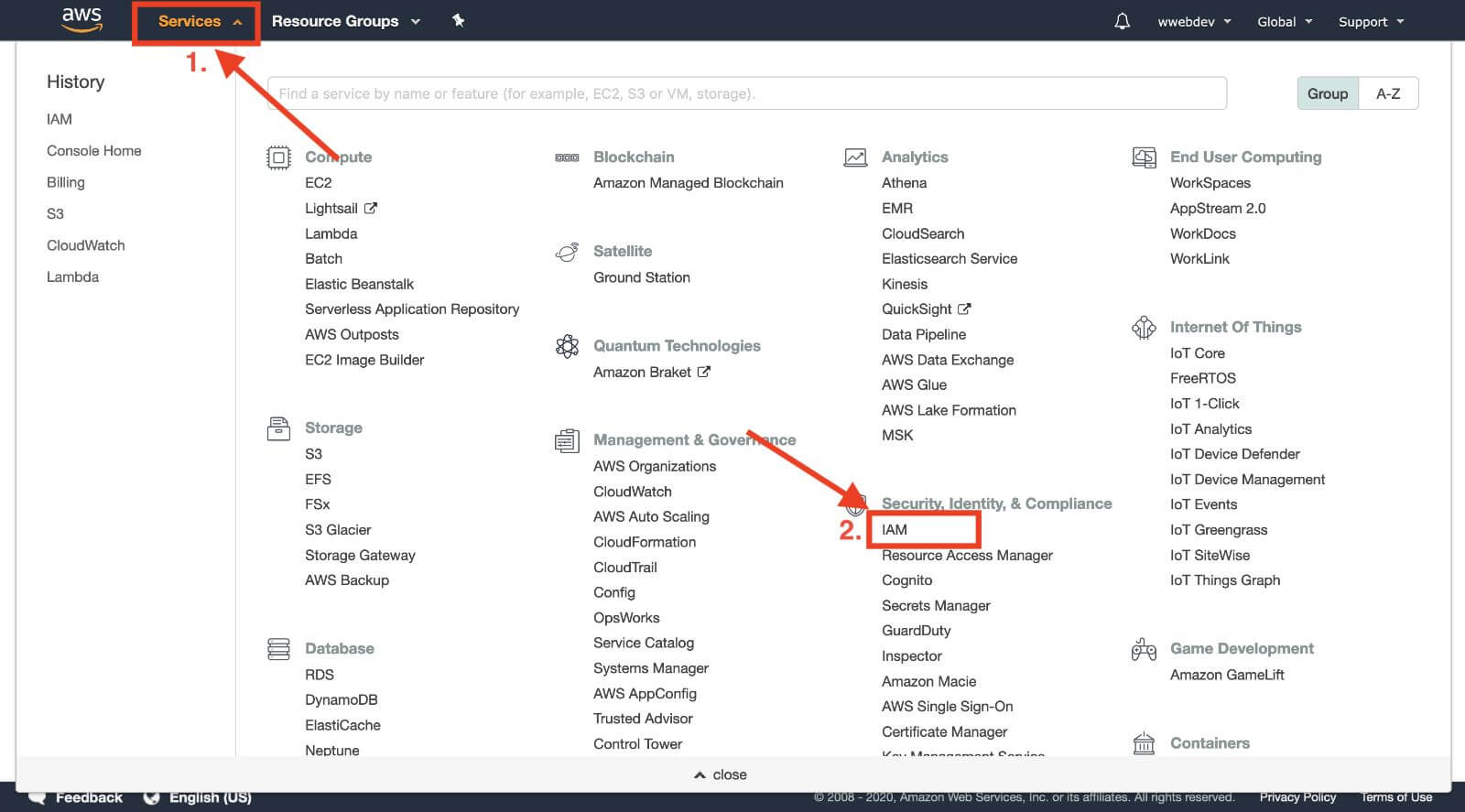Open CloudFormation under Management & Governance
Screen dimensions: 1465x812
click(645, 542)
